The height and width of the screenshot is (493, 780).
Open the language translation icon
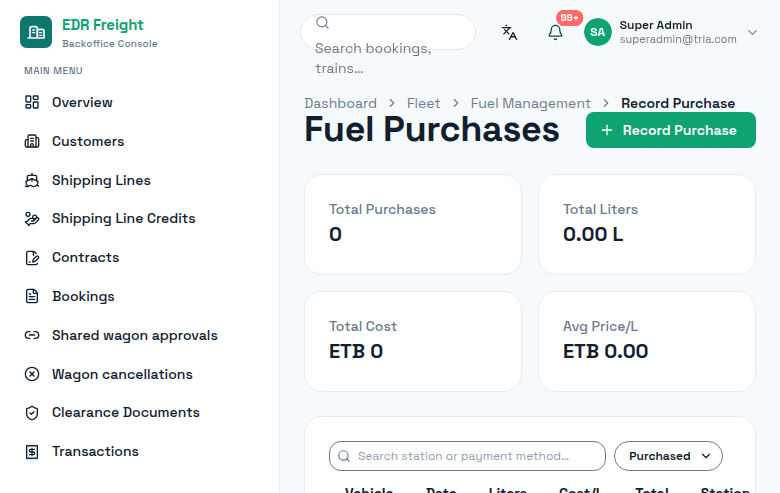pyautogui.click(x=509, y=32)
